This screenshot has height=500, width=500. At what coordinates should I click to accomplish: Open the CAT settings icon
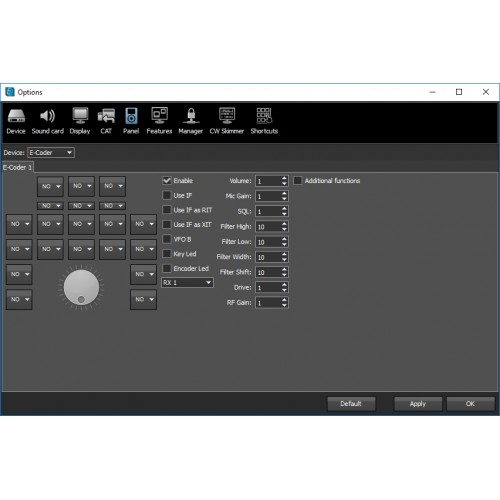point(106,121)
